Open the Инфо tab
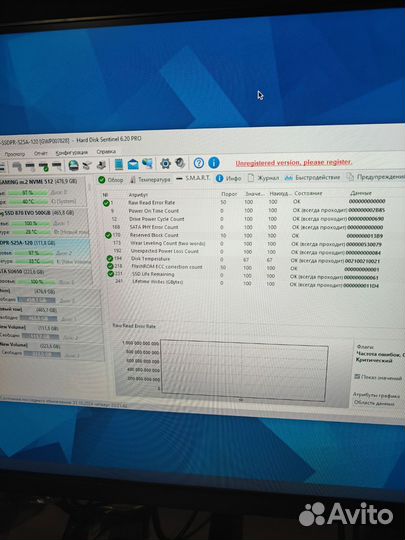Screen dimensions: 405x540 (228, 178)
